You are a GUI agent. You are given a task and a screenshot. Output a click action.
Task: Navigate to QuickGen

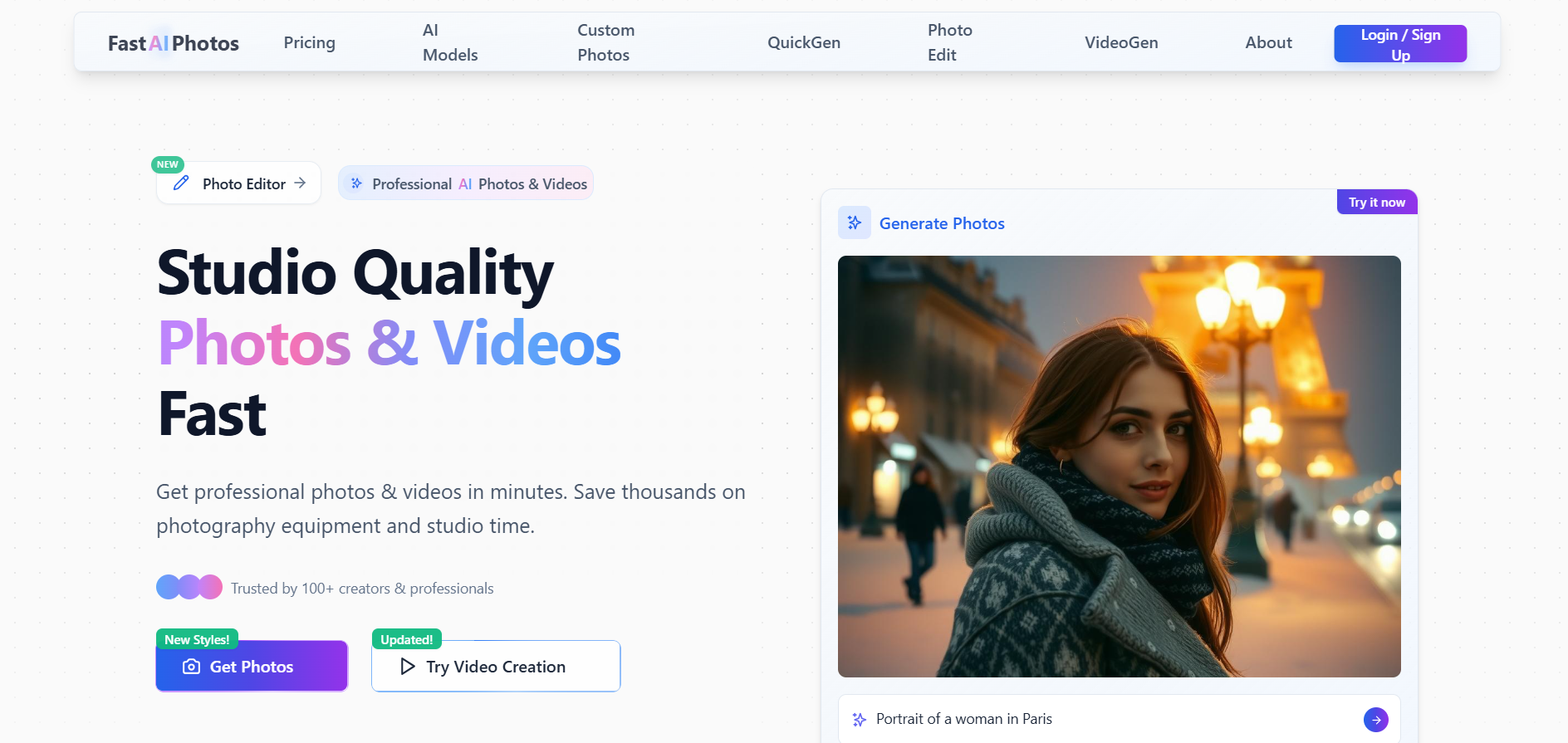pos(803,42)
